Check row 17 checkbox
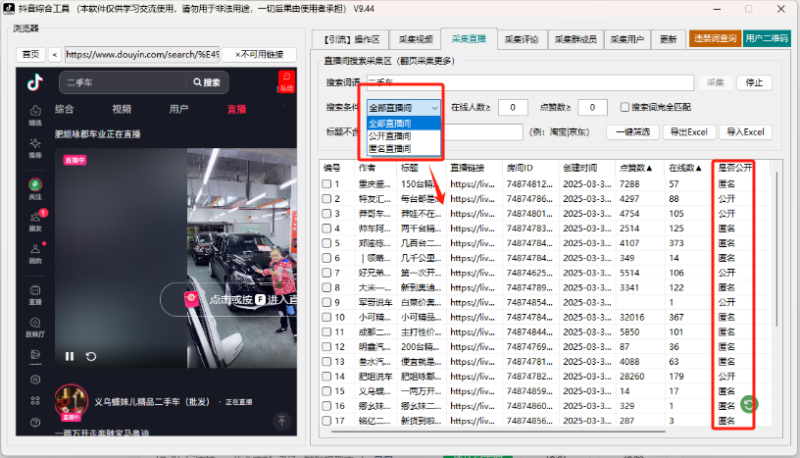800x458 pixels. pyautogui.click(x=327, y=420)
